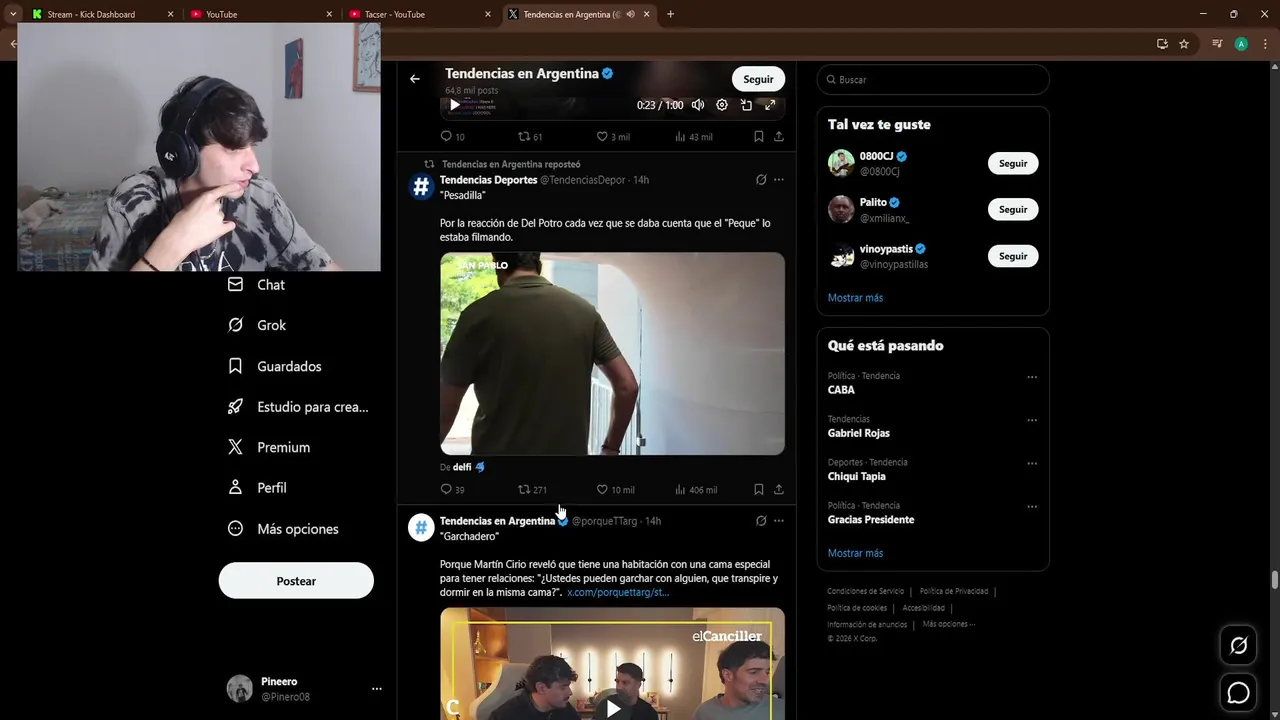Viewport: 1280px width, 720px height.
Task: Click the page vertical scrollbar thumb
Action: click(x=1275, y=580)
